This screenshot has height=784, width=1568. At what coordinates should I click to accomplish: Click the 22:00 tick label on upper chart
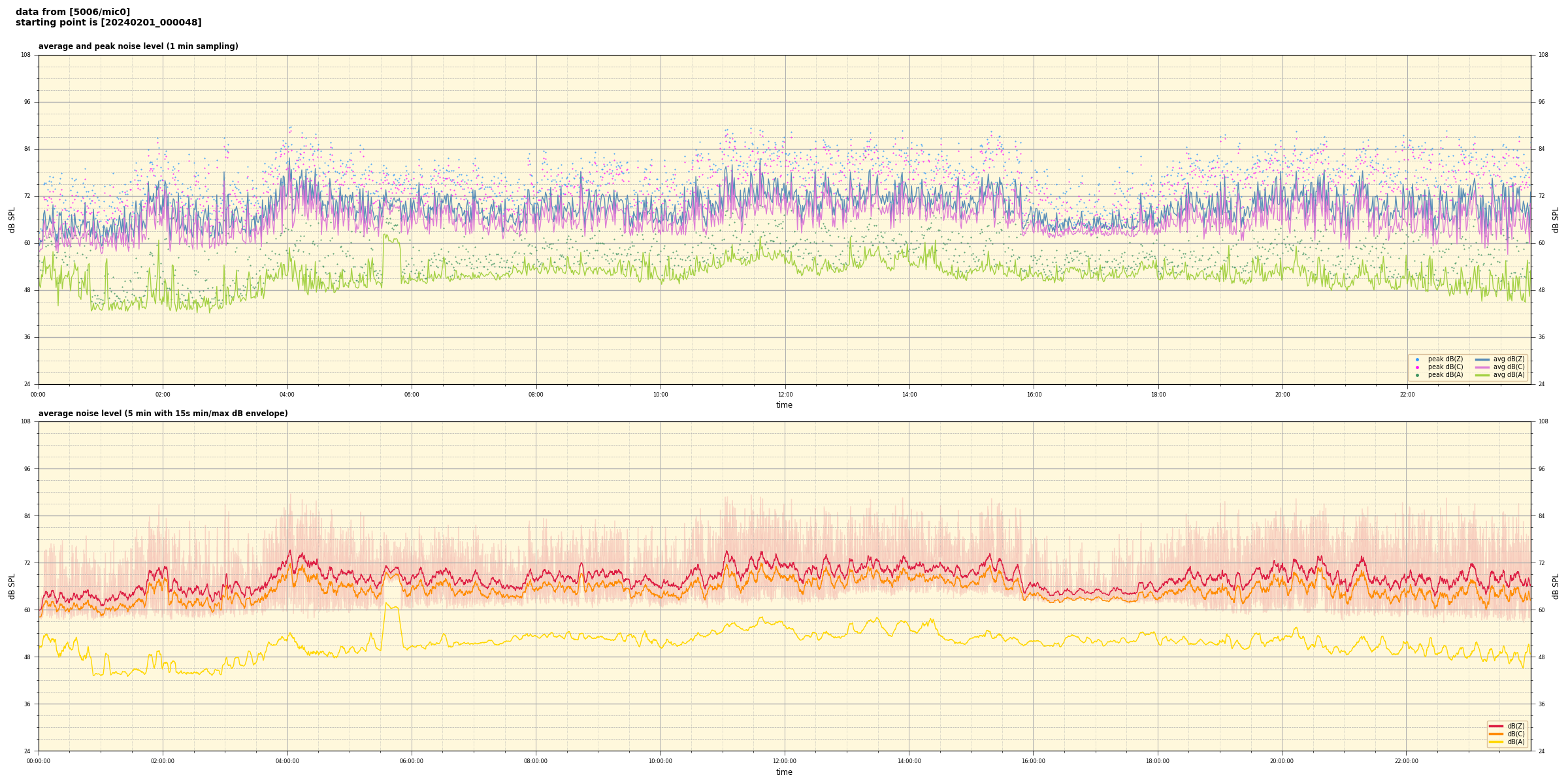(1407, 395)
